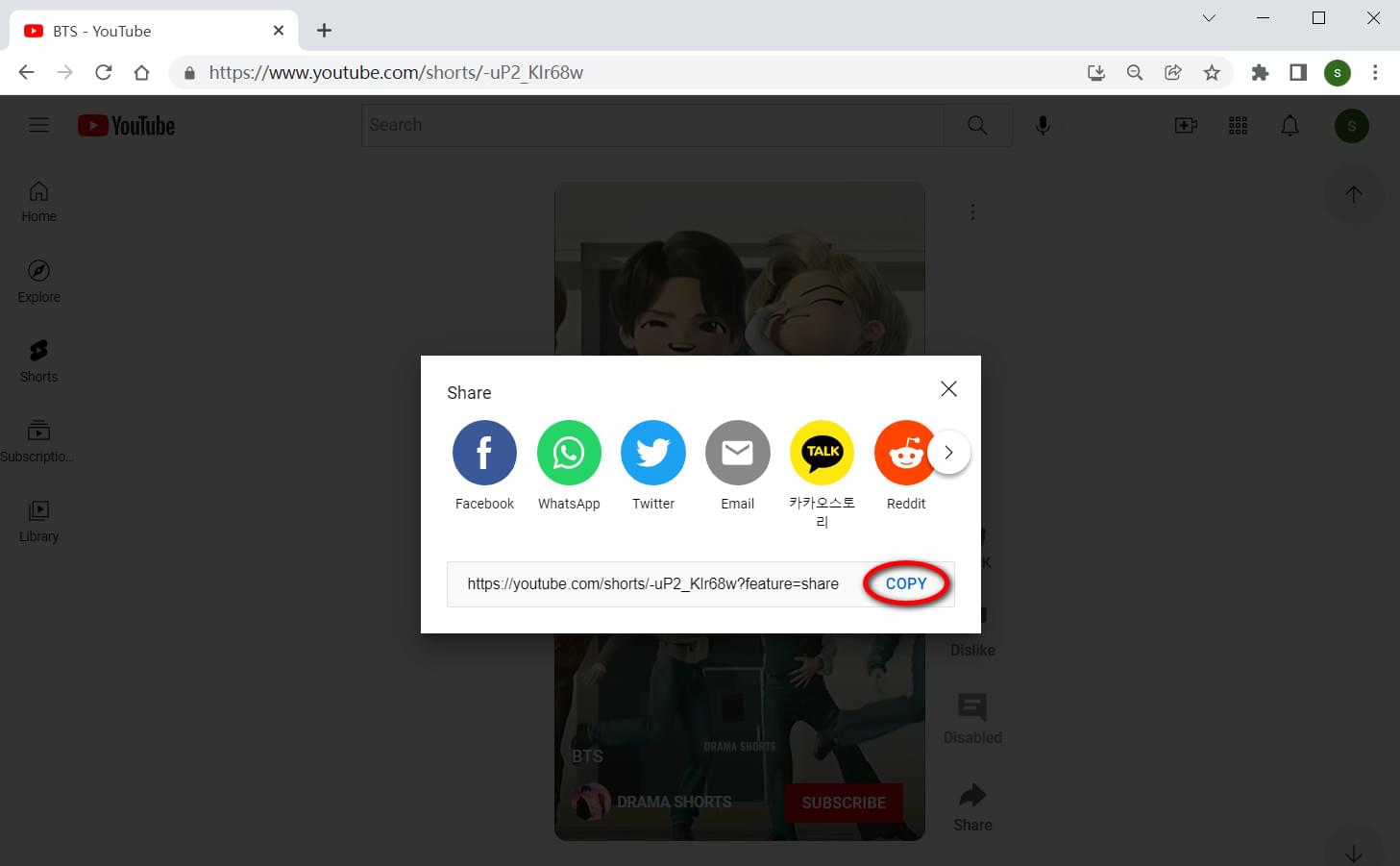Share via the Twitter icon
This screenshot has width=1400, height=866.
click(x=653, y=453)
